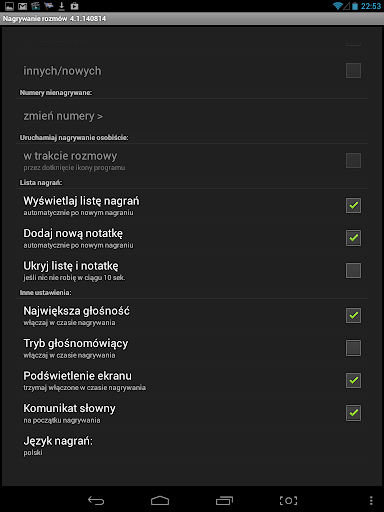Tap the Wi-Fi signal status icon

pos(338,6)
